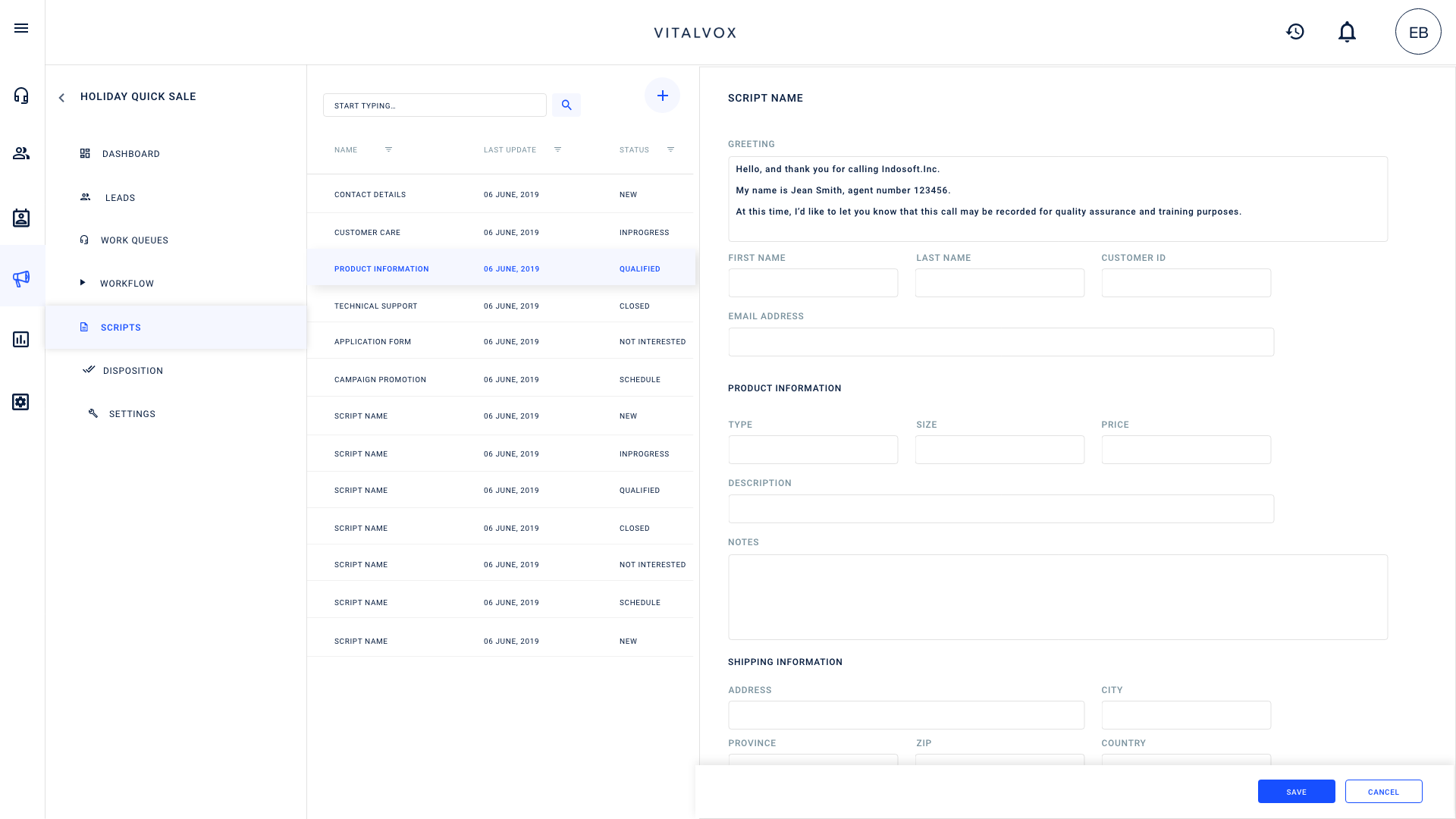Open the Status column filter
This screenshot has height=819, width=1456.
(x=670, y=149)
